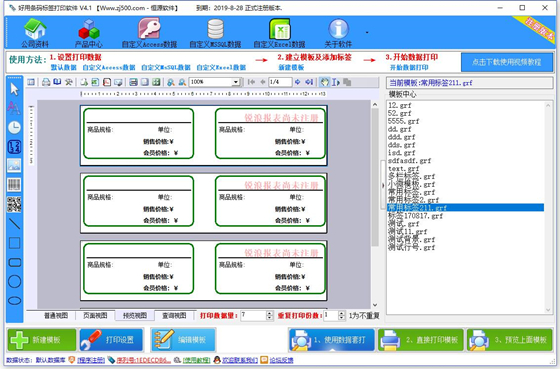Click the 打印数据量 spinner arrows

270,315
